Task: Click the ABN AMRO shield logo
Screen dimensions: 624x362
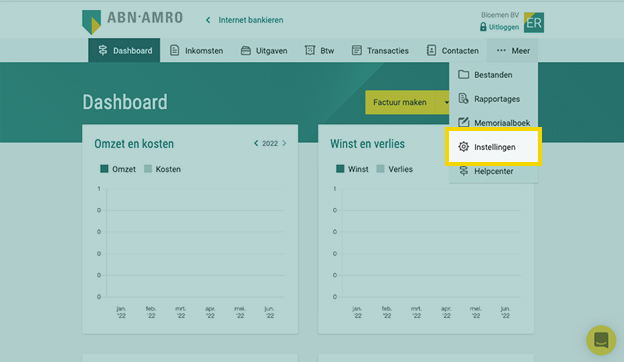Action: (x=92, y=22)
